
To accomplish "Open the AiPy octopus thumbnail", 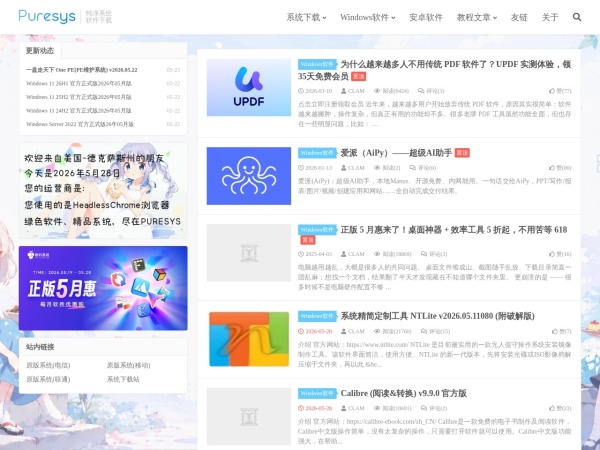I will [x=249, y=176].
